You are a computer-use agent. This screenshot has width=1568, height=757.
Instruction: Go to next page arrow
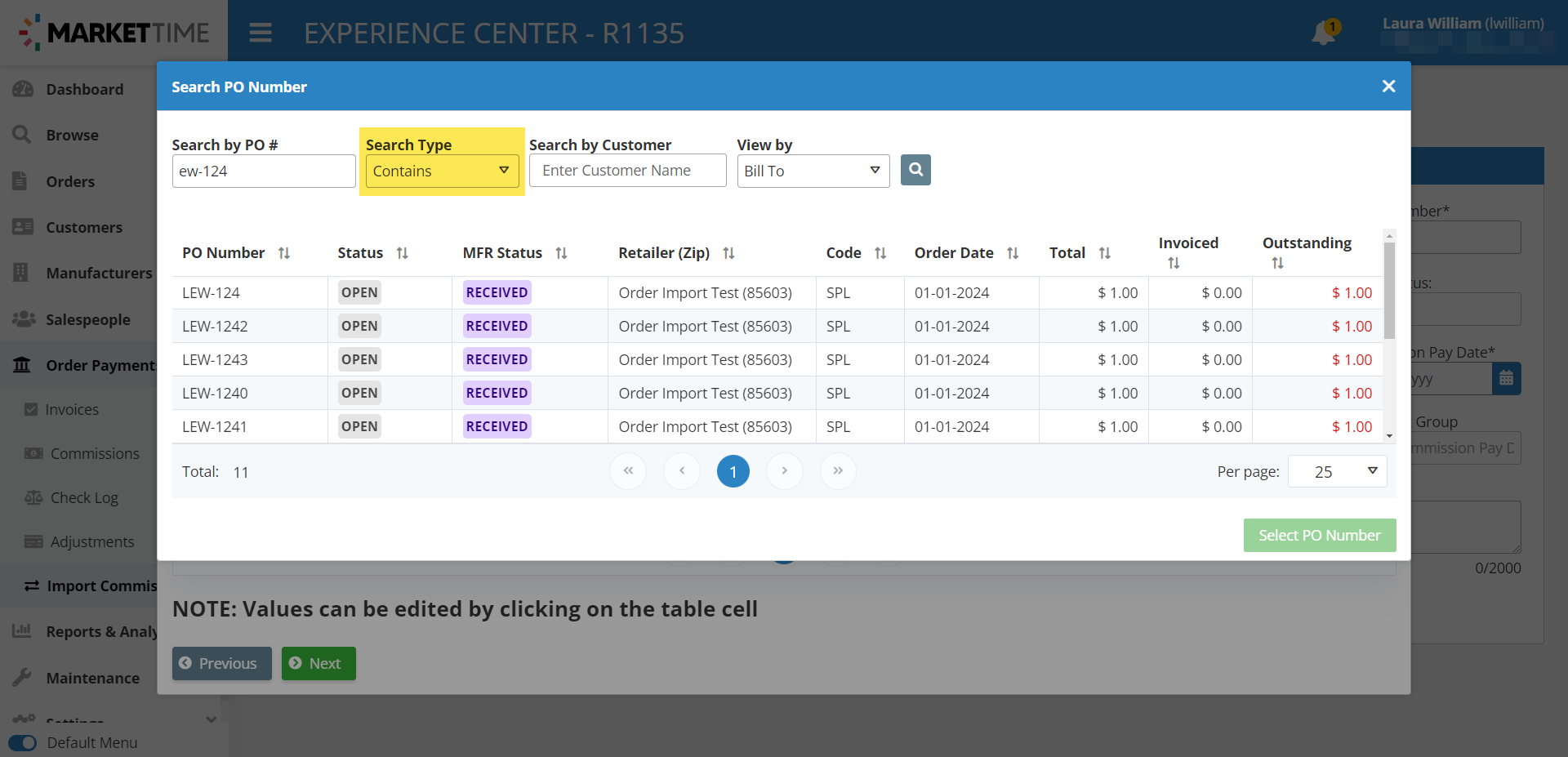point(784,471)
